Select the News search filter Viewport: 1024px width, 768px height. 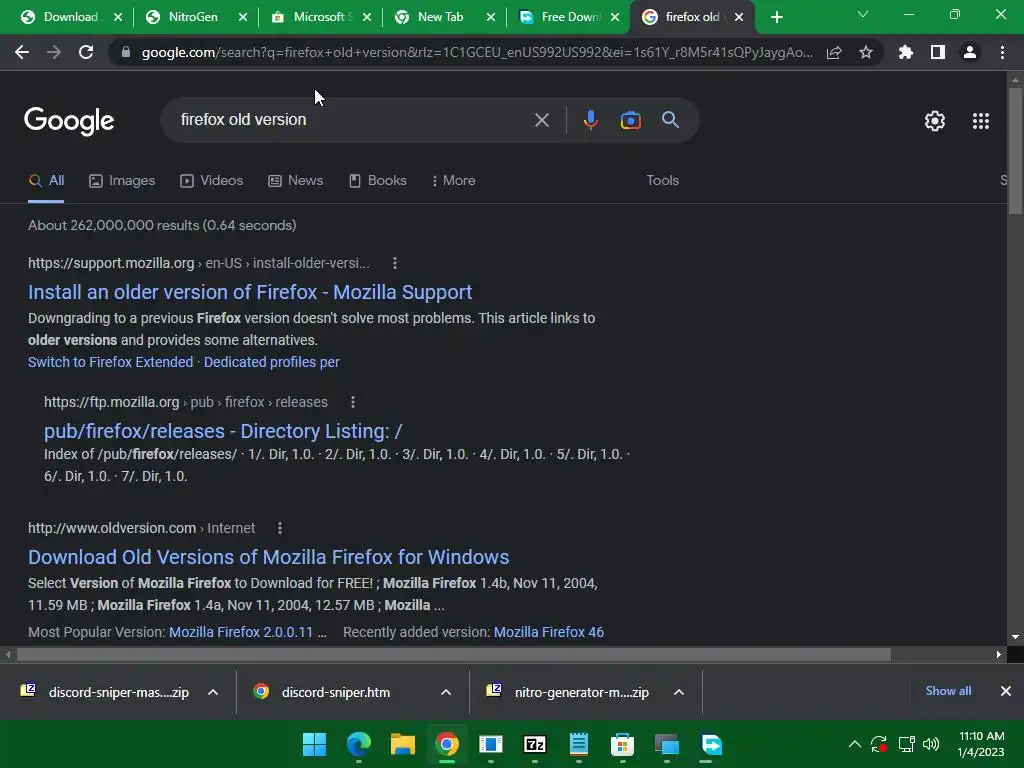(296, 181)
